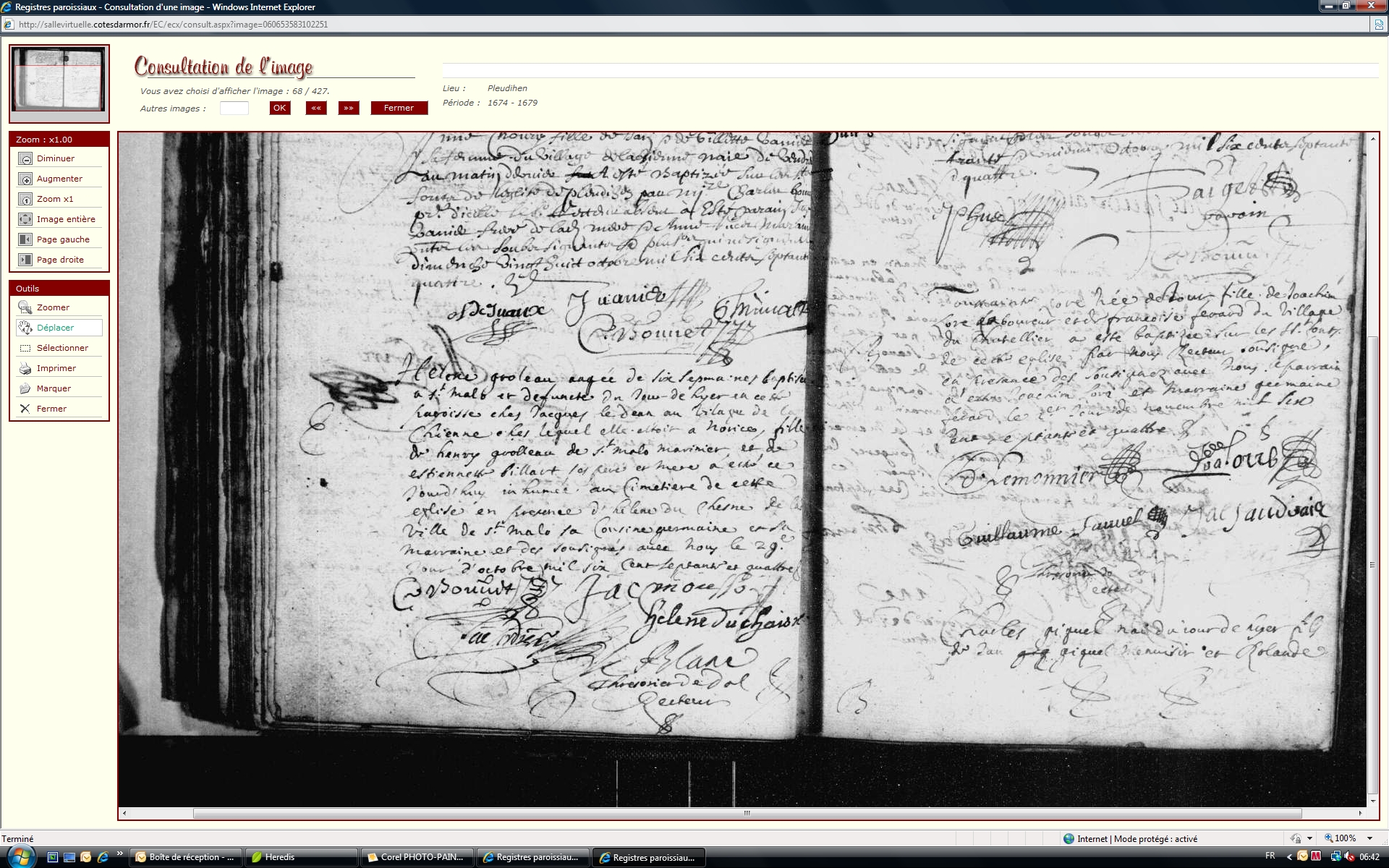Click the Diminuer zoom-out icon

(x=25, y=159)
